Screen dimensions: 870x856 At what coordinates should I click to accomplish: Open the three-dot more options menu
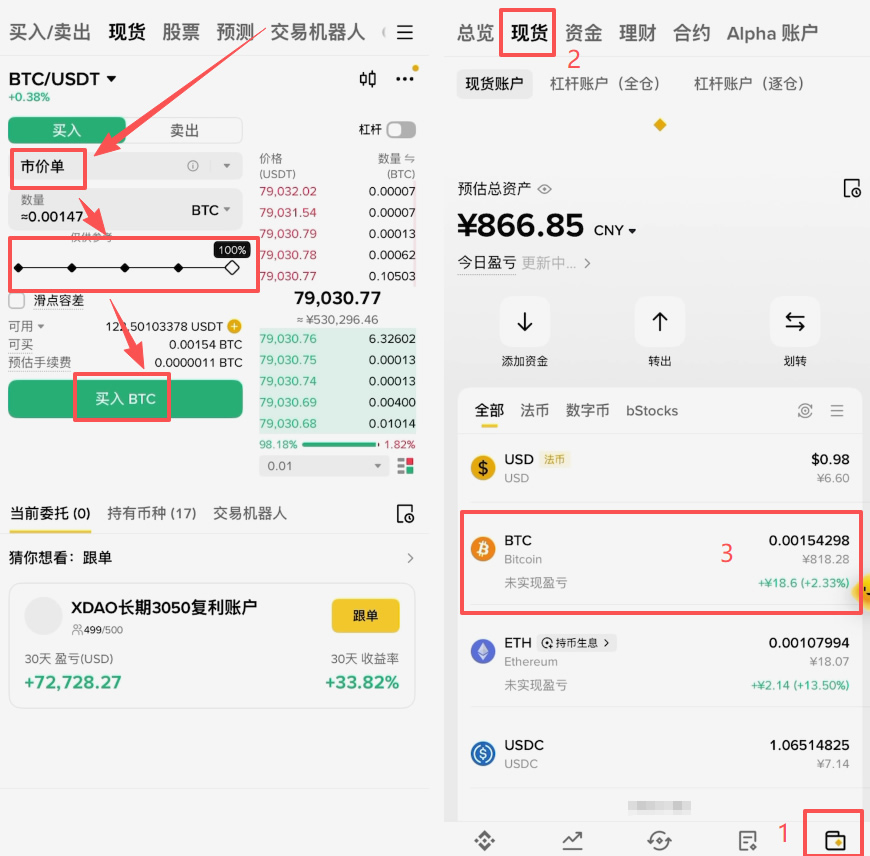pos(404,79)
